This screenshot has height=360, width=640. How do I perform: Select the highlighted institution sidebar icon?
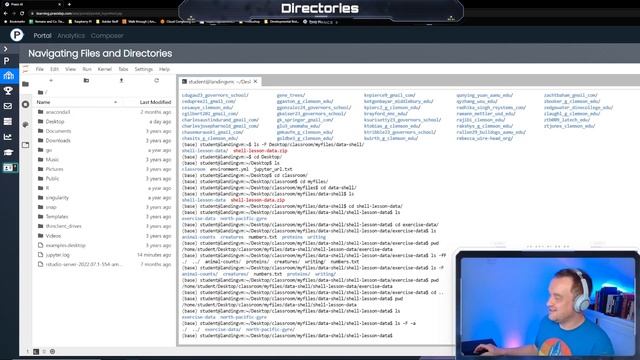[x=8, y=76]
